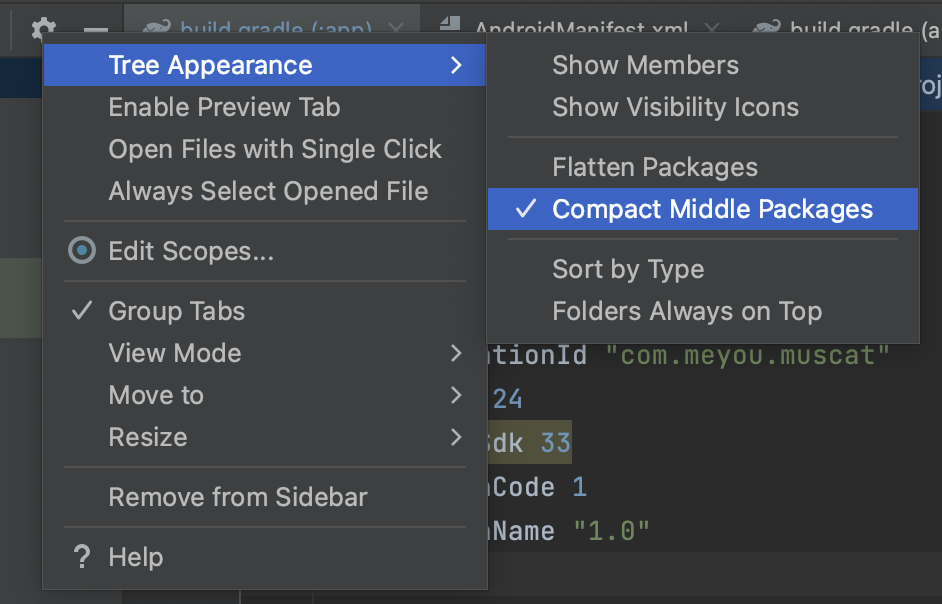
Task: Click the AndroidManifest.xml file icon
Action: (x=450, y=26)
